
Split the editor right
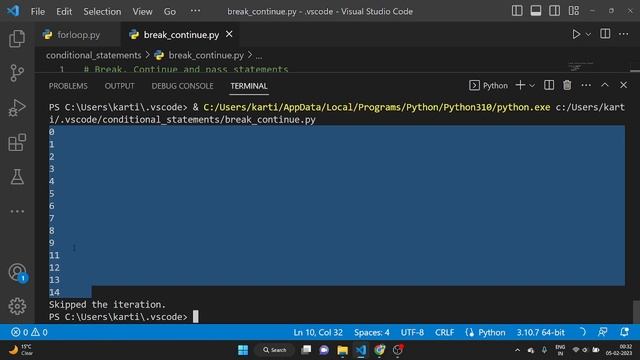(605, 34)
